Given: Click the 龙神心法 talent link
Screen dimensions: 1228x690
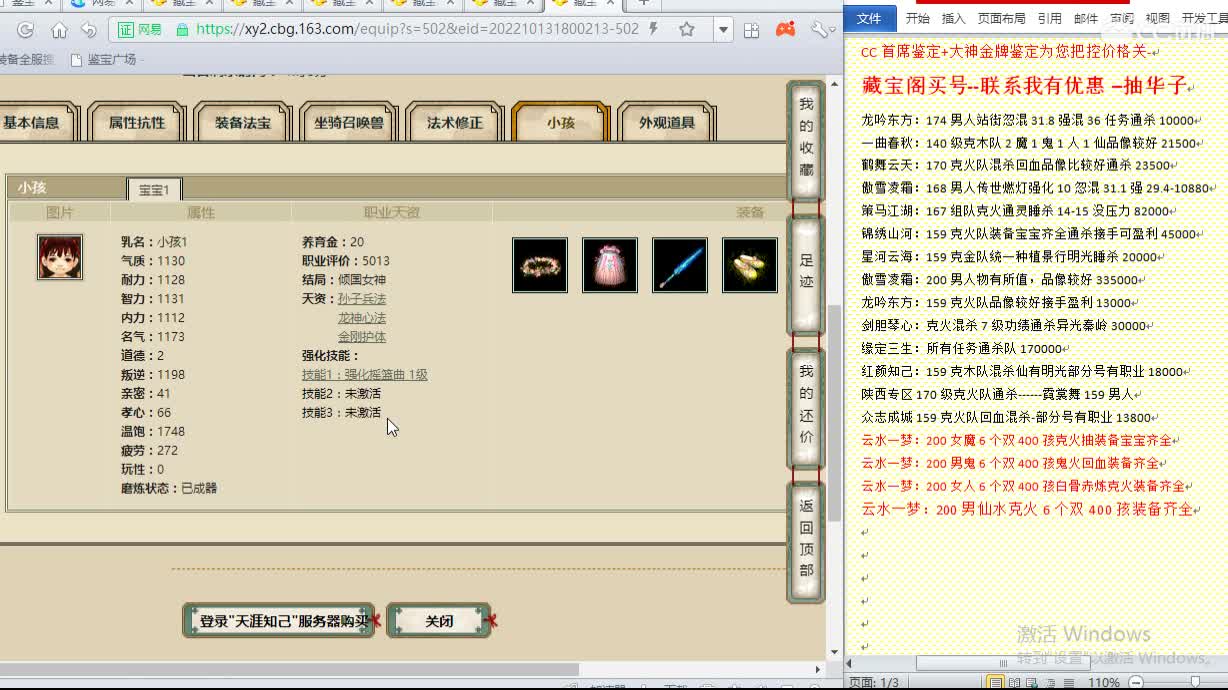Looking at the screenshot, I should pyautogui.click(x=361, y=318).
